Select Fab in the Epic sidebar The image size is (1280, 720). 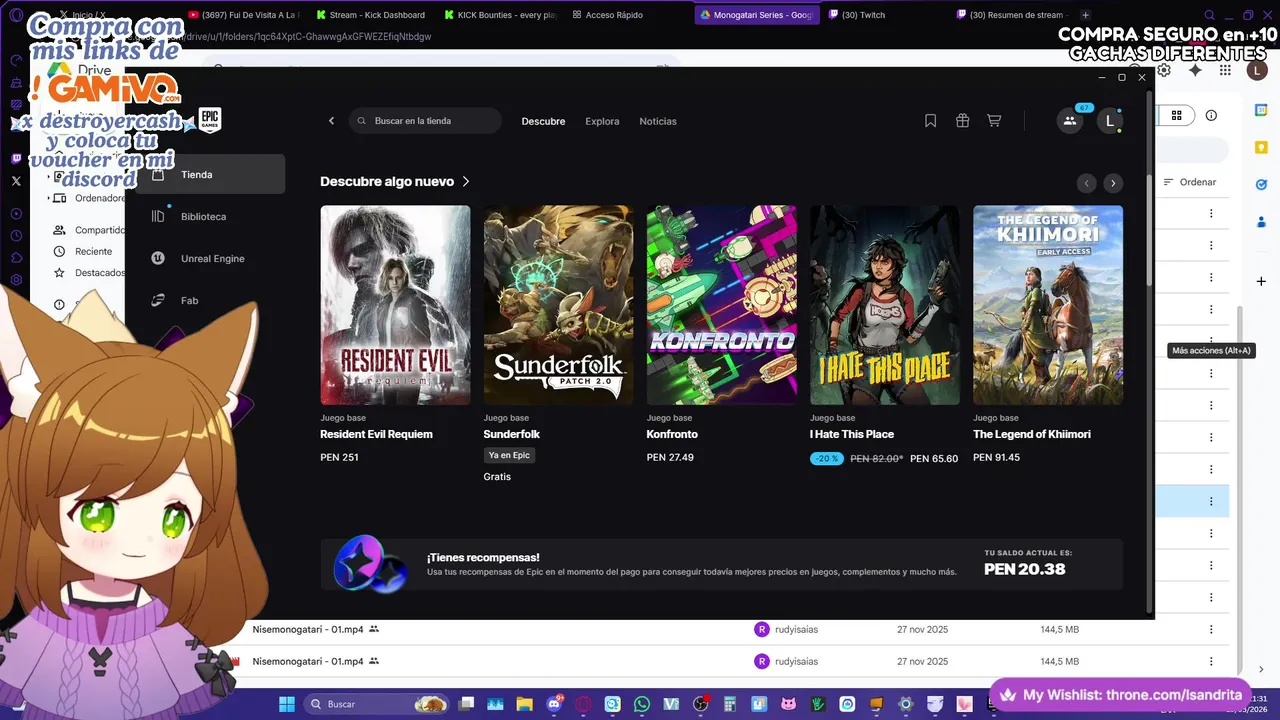click(211, 300)
